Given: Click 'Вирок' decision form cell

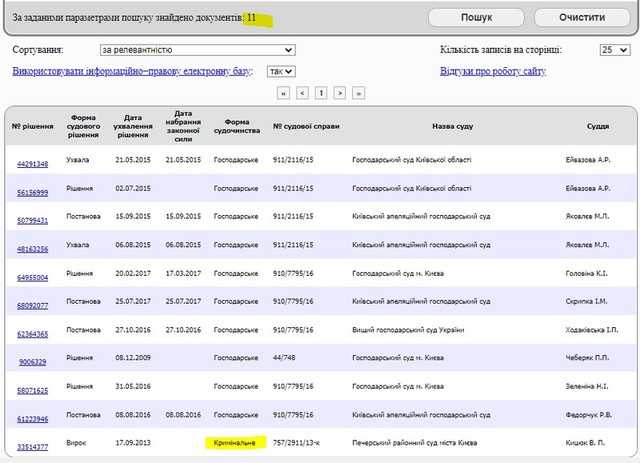Looking at the screenshot, I should tap(76, 443).
